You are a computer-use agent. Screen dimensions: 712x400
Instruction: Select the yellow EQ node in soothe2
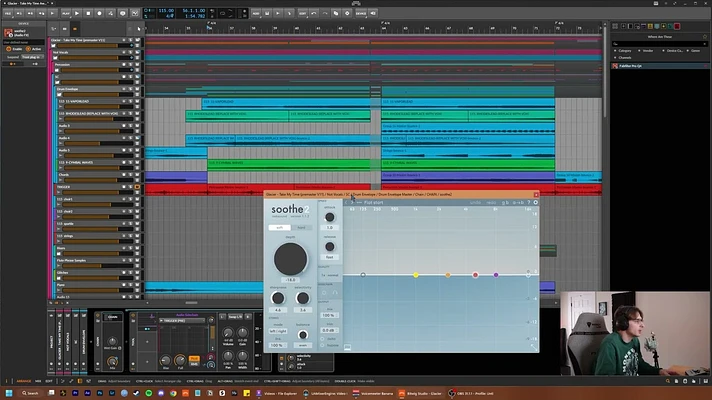(x=415, y=275)
